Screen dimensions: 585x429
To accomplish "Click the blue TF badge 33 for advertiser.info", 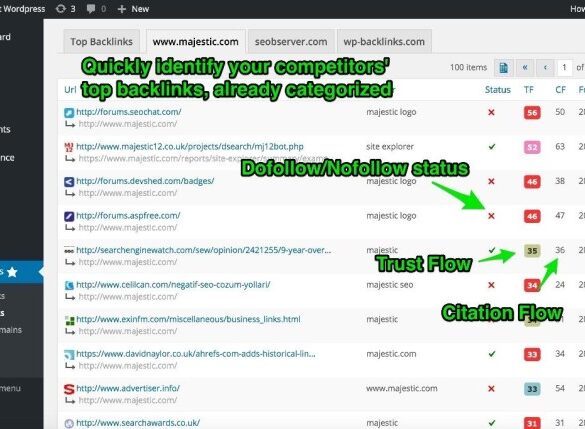I will tap(532, 389).
